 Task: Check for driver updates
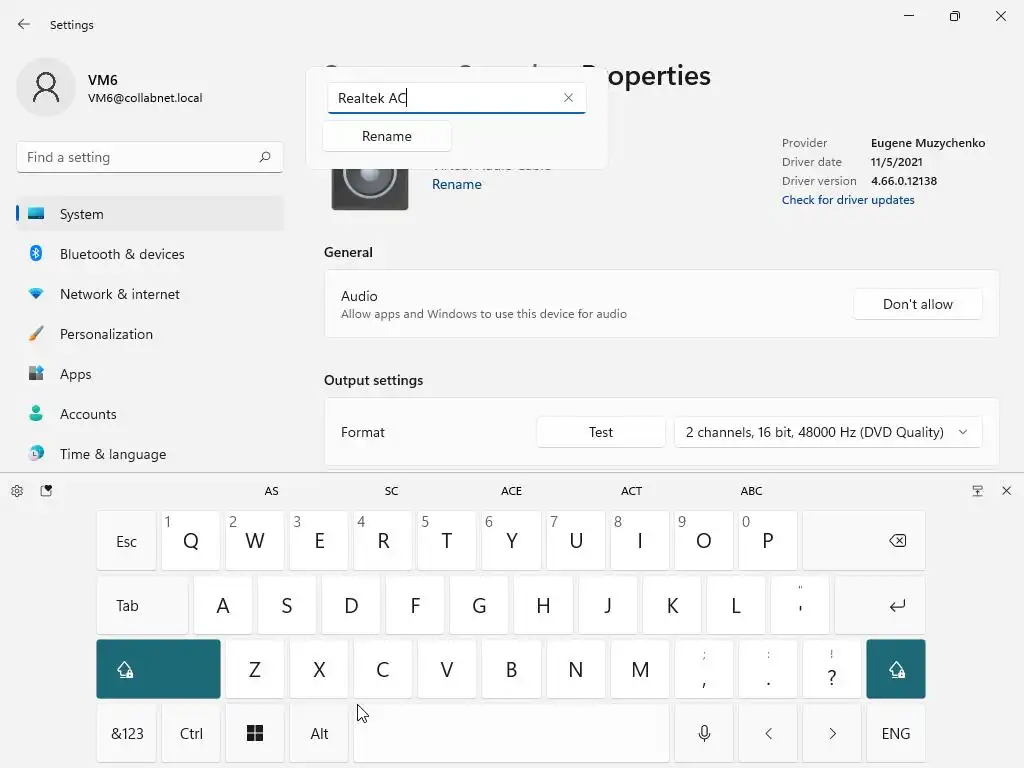(848, 200)
